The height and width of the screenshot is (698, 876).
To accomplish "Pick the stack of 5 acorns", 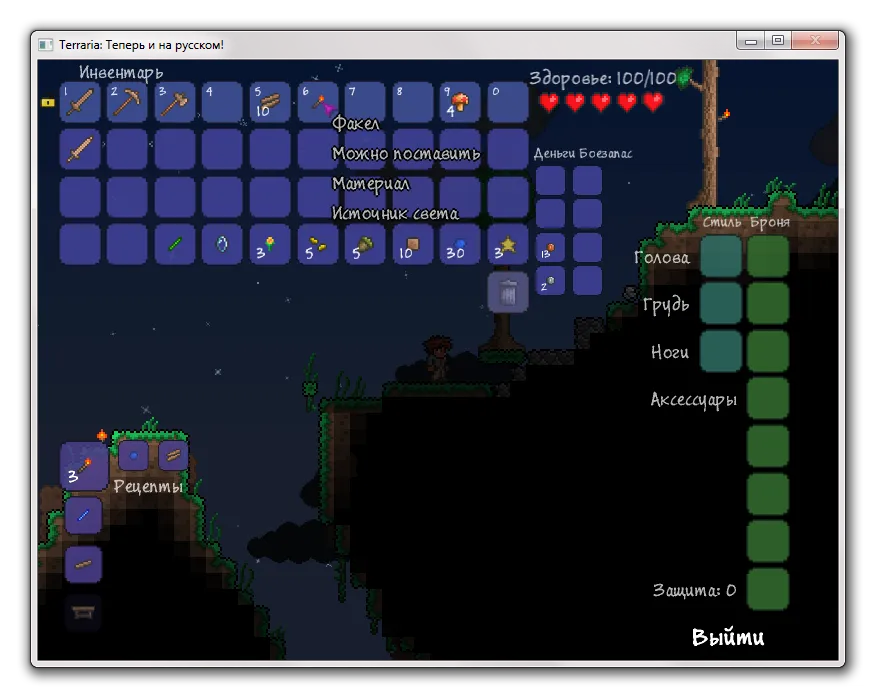I will point(365,244).
